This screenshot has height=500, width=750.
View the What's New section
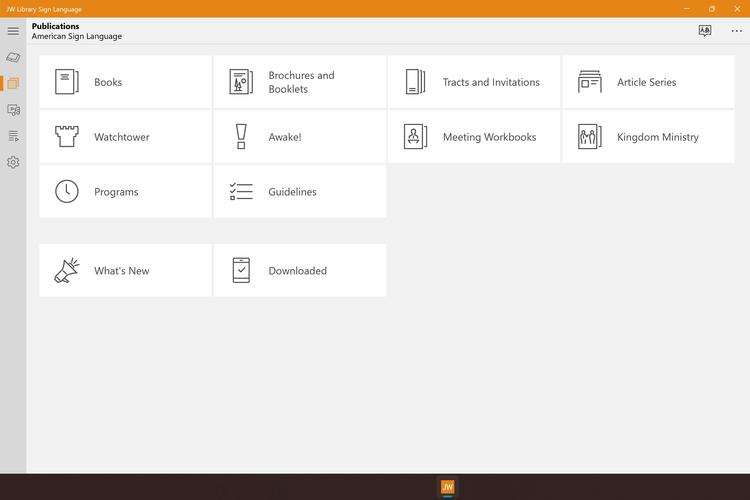(125, 271)
